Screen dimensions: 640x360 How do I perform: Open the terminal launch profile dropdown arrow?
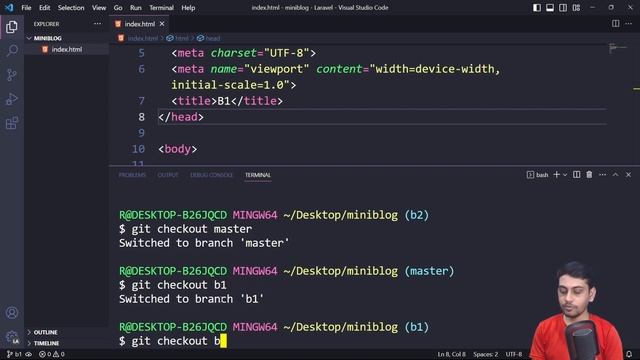(x=565, y=175)
